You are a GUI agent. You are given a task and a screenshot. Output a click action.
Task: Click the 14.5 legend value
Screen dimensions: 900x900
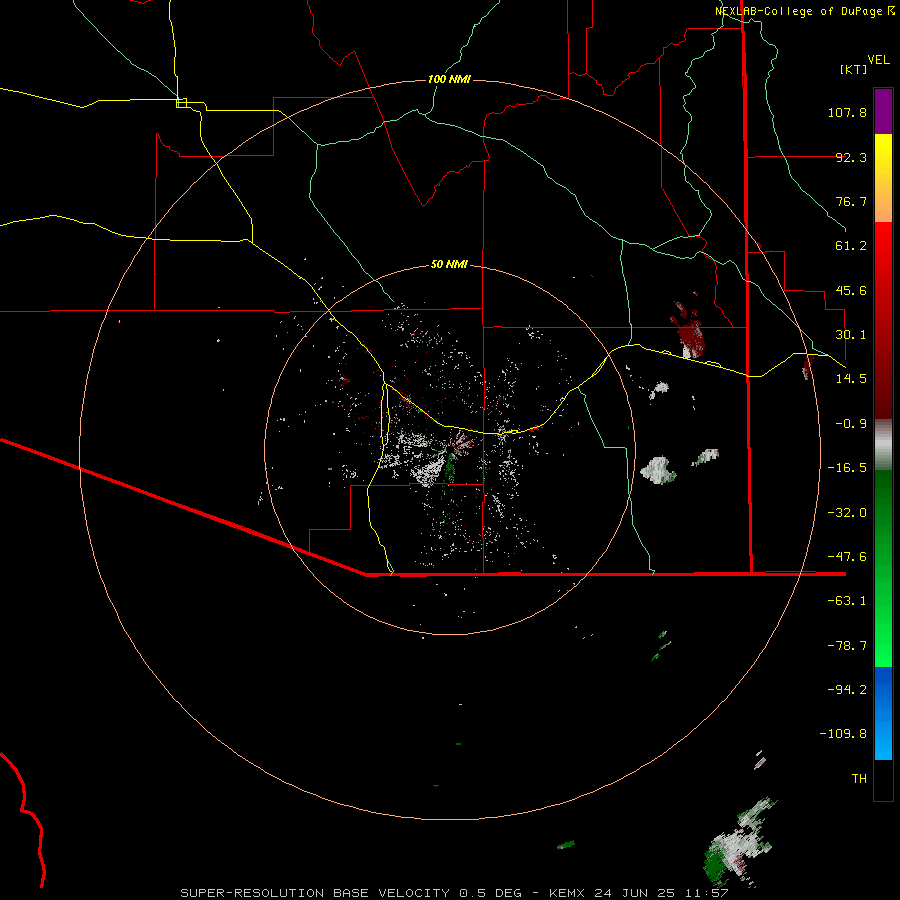pos(851,379)
